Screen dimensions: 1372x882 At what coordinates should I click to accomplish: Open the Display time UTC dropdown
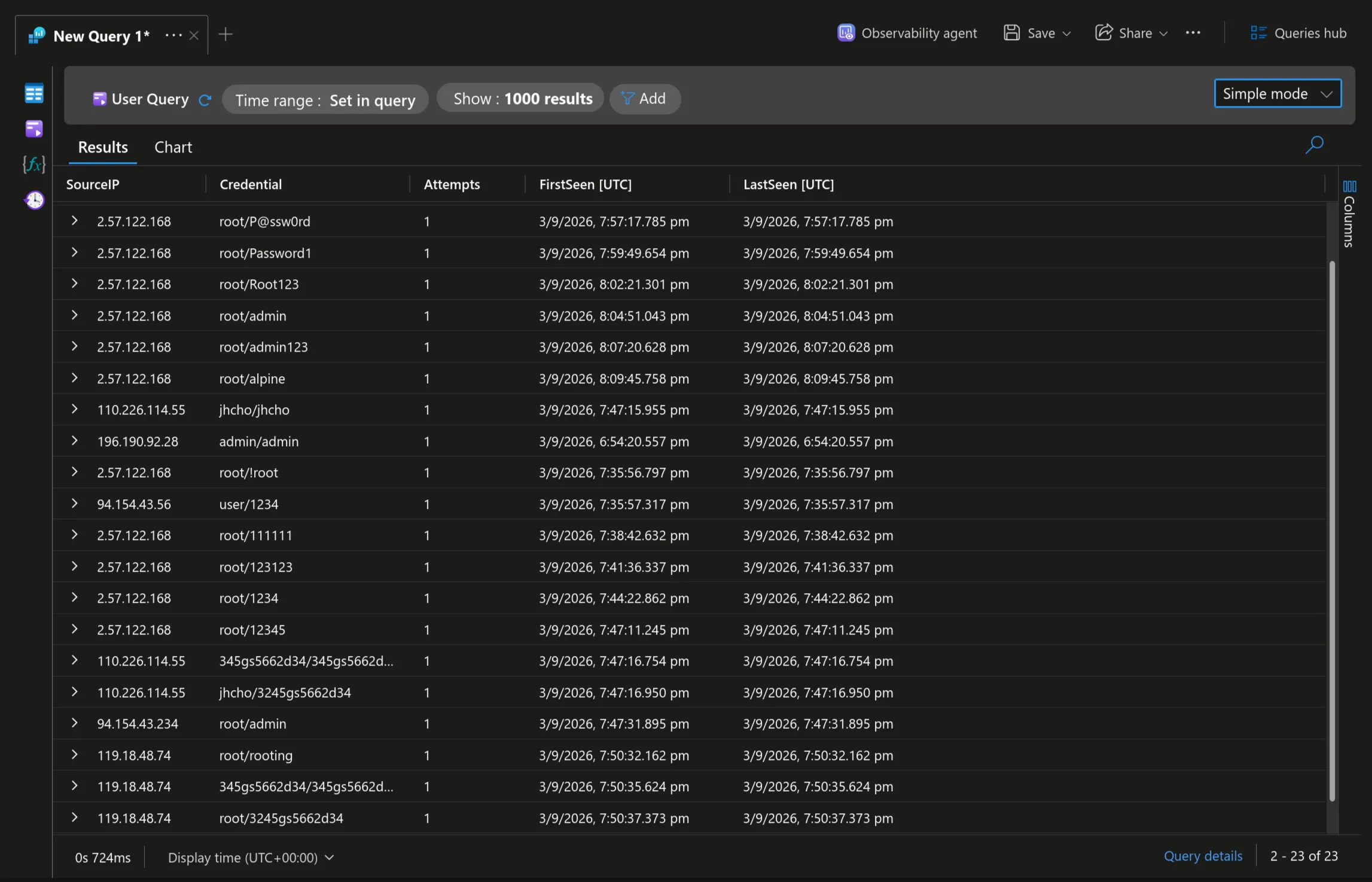tap(251, 857)
